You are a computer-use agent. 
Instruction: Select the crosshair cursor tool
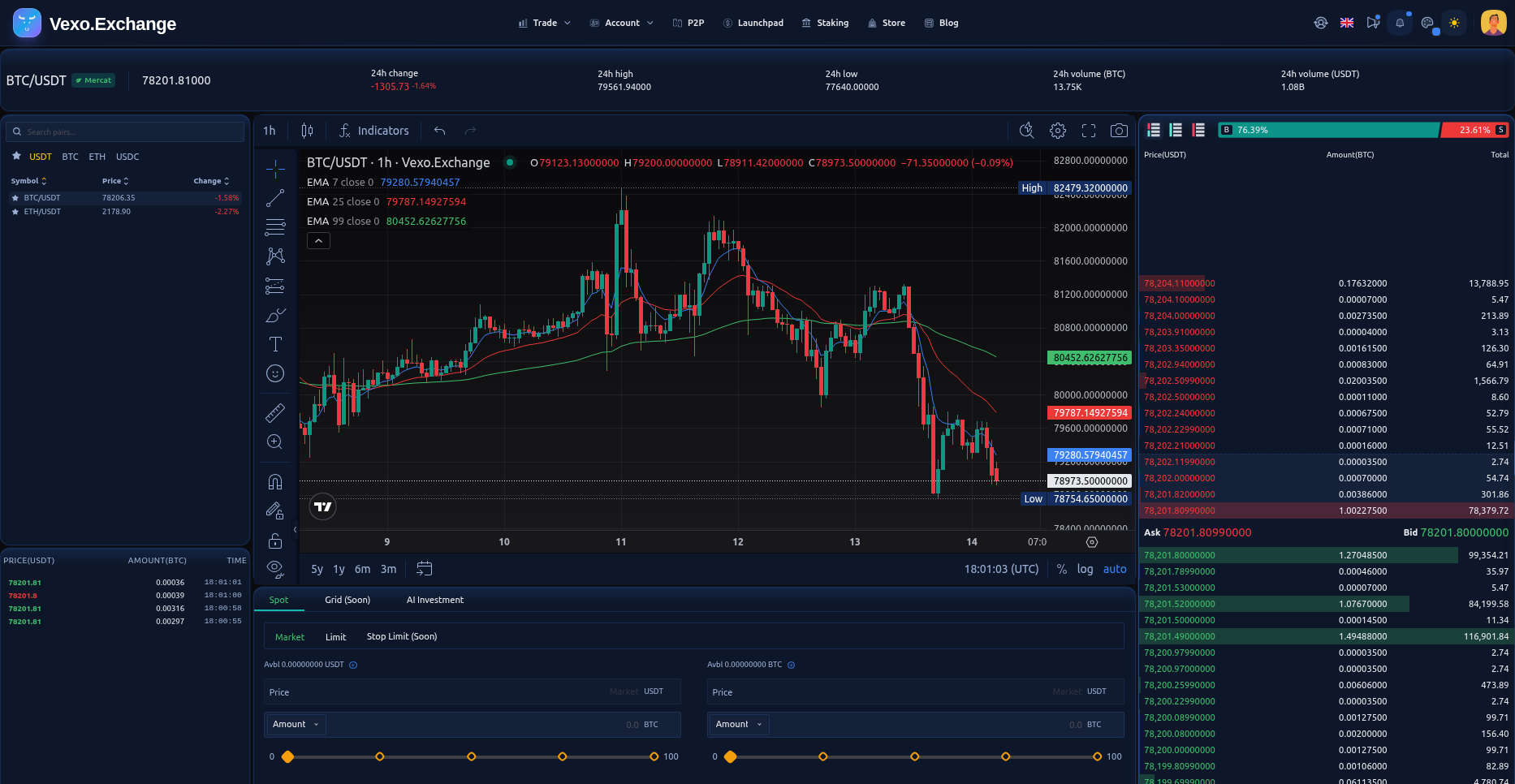(275, 169)
